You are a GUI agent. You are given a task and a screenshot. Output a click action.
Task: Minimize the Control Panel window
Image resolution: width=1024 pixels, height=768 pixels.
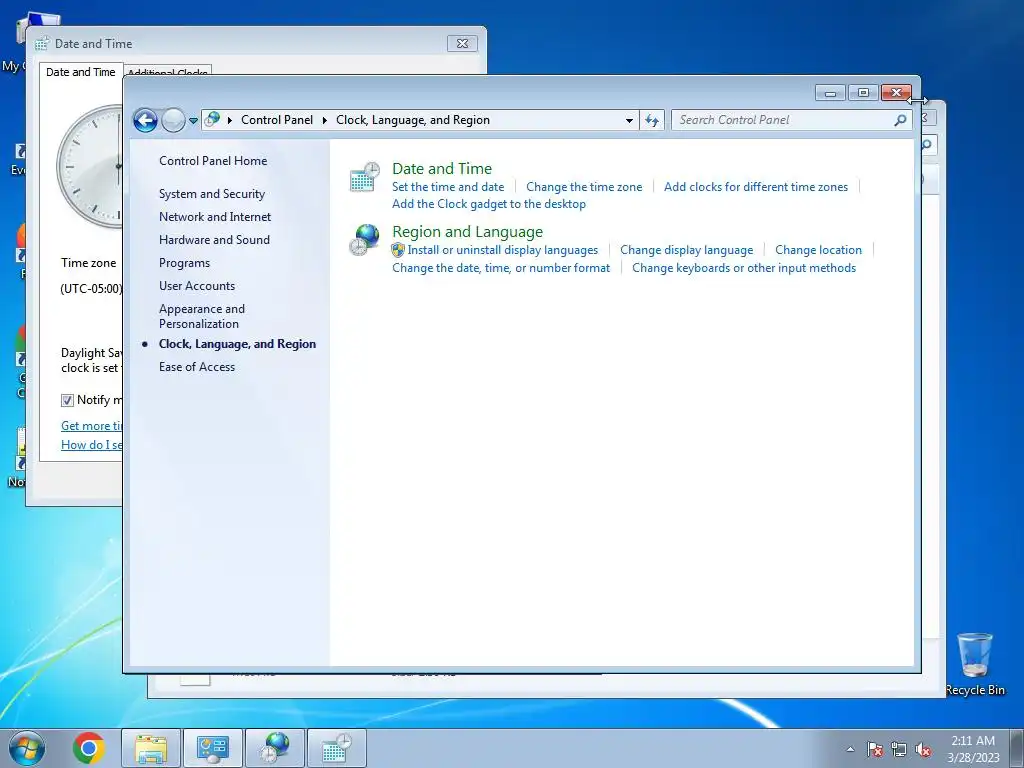(x=831, y=93)
